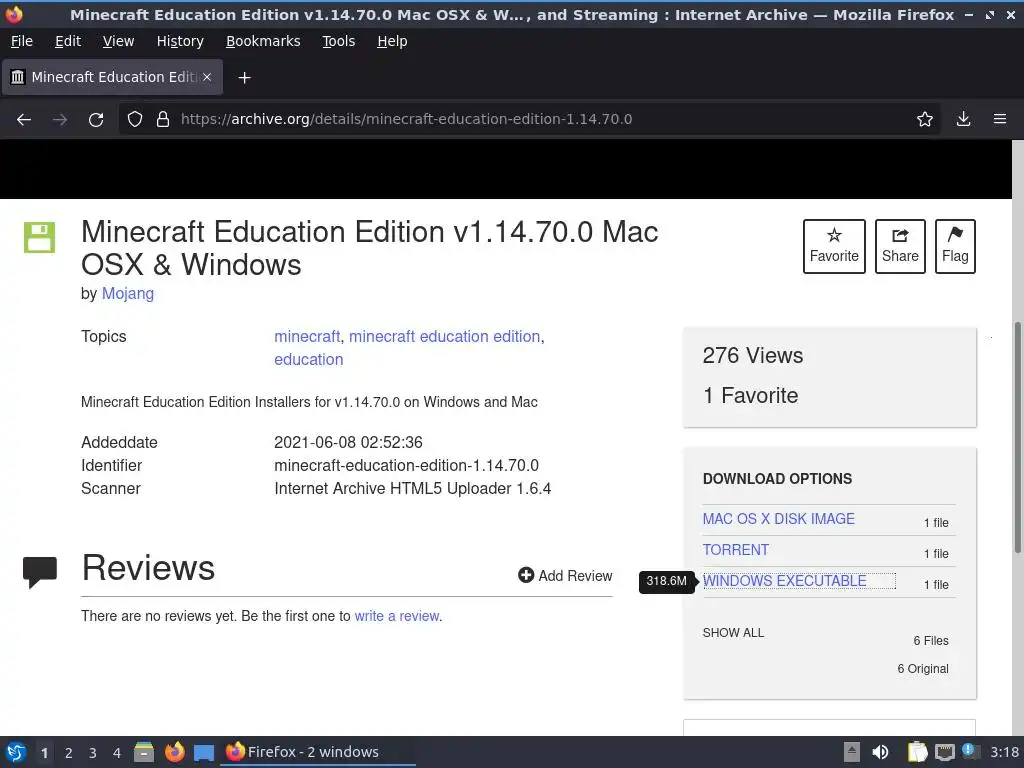Open a new tab with the plus icon
The image size is (1024, 768).
[x=244, y=78]
